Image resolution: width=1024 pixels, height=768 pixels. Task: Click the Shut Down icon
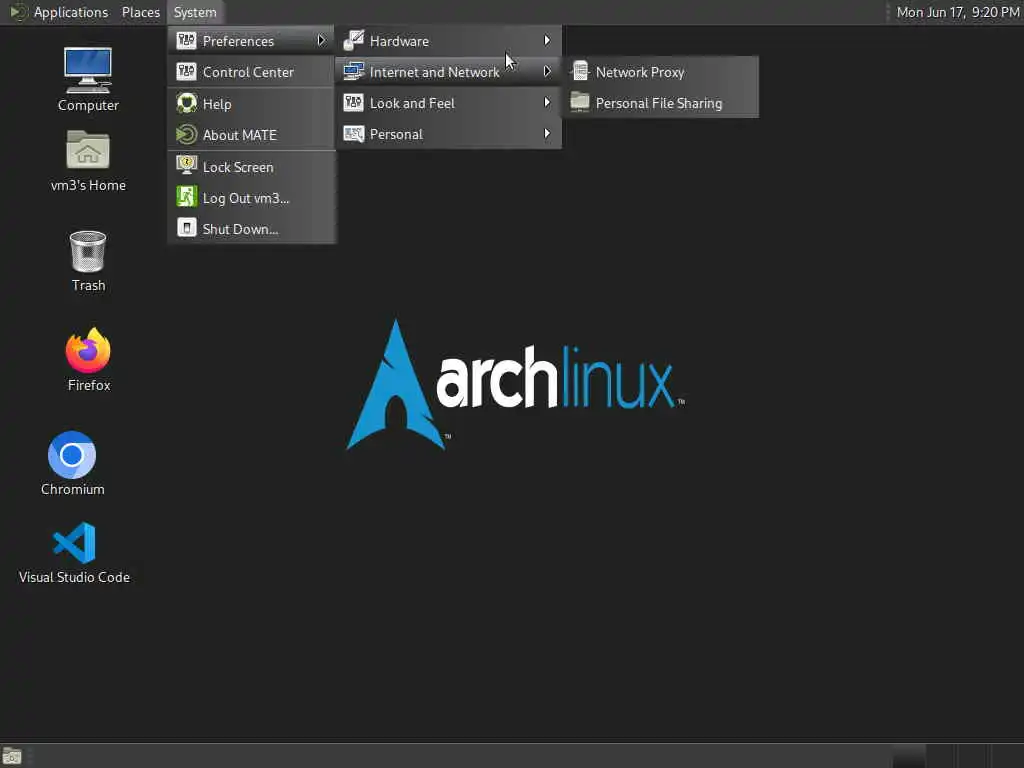(x=186, y=227)
